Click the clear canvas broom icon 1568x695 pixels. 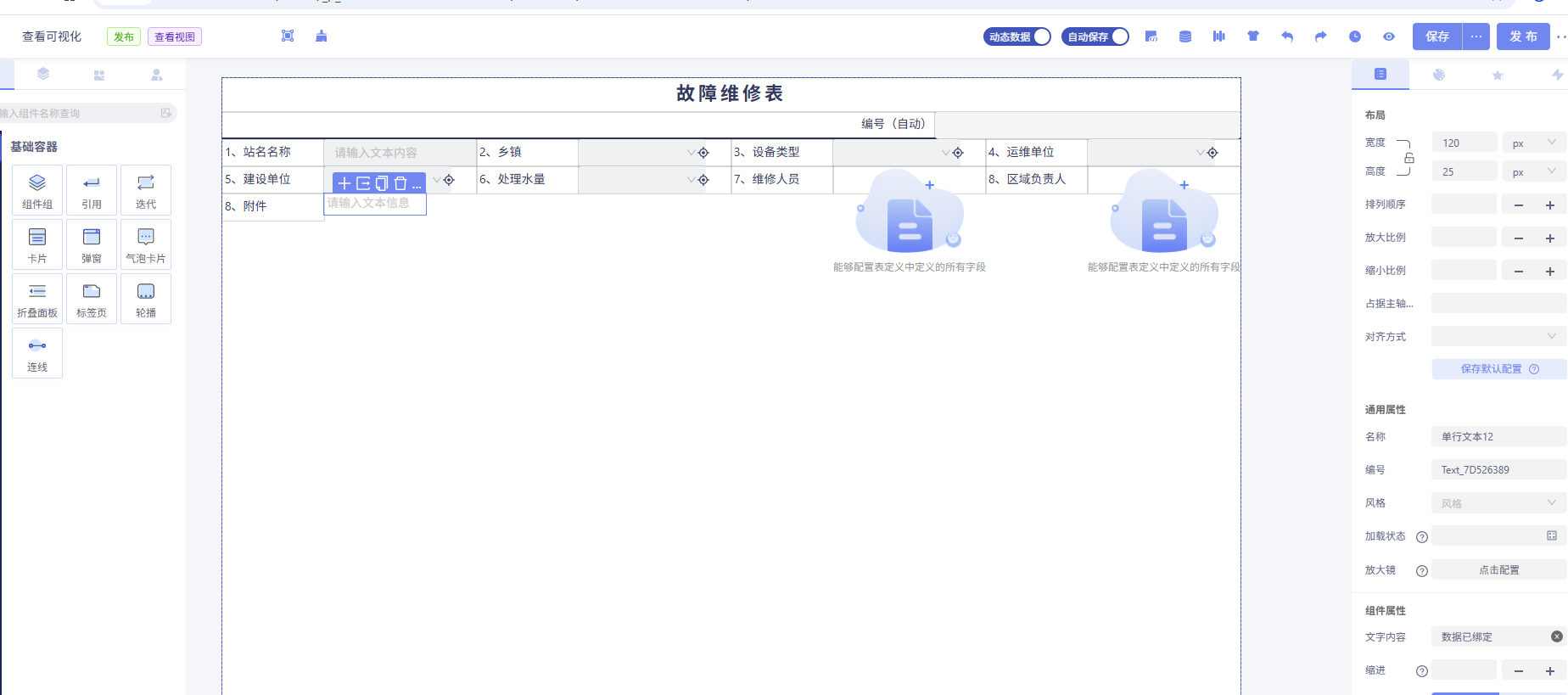[x=321, y=36]
